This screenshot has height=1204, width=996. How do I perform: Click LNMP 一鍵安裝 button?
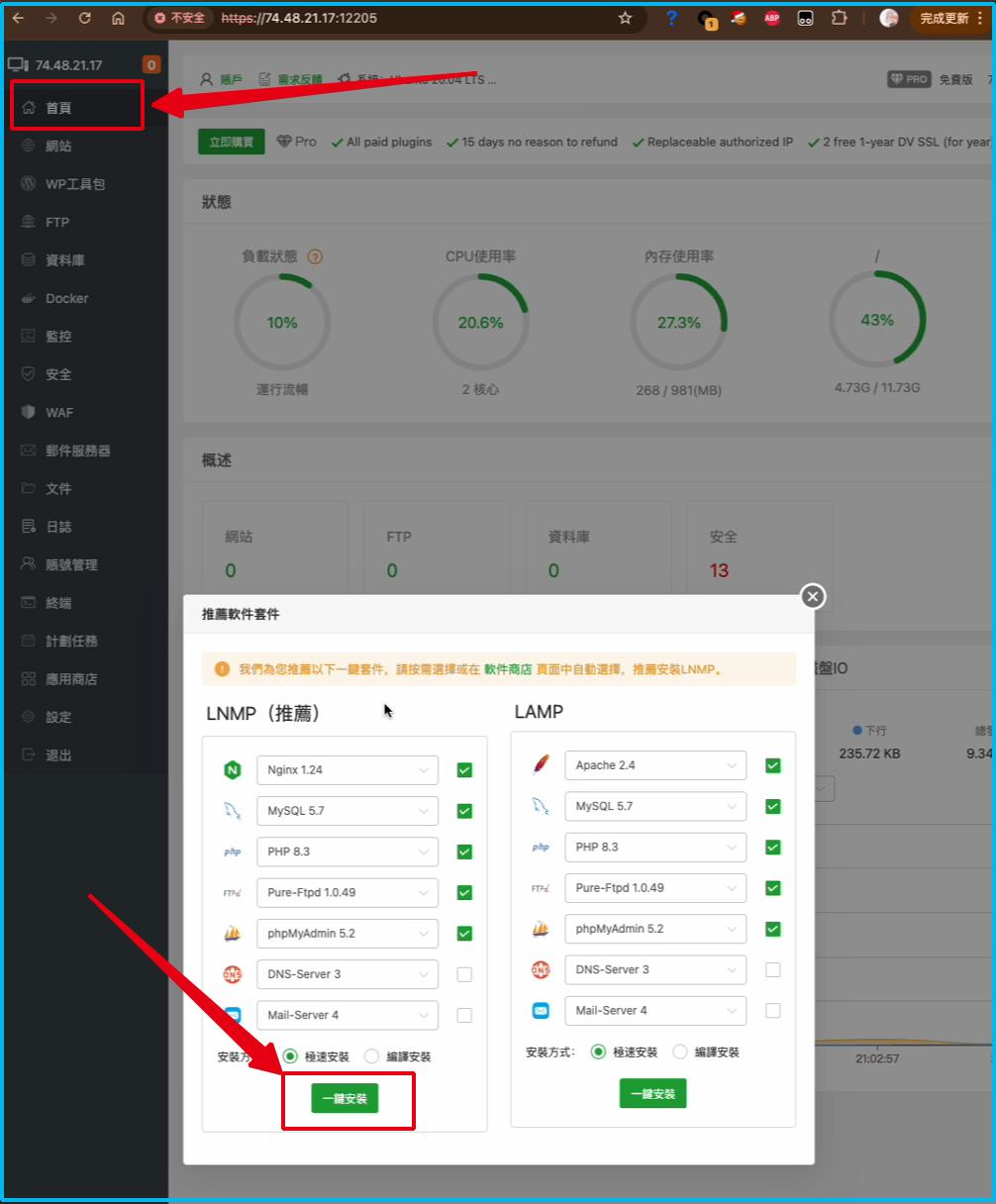[x=345, y=1098]
